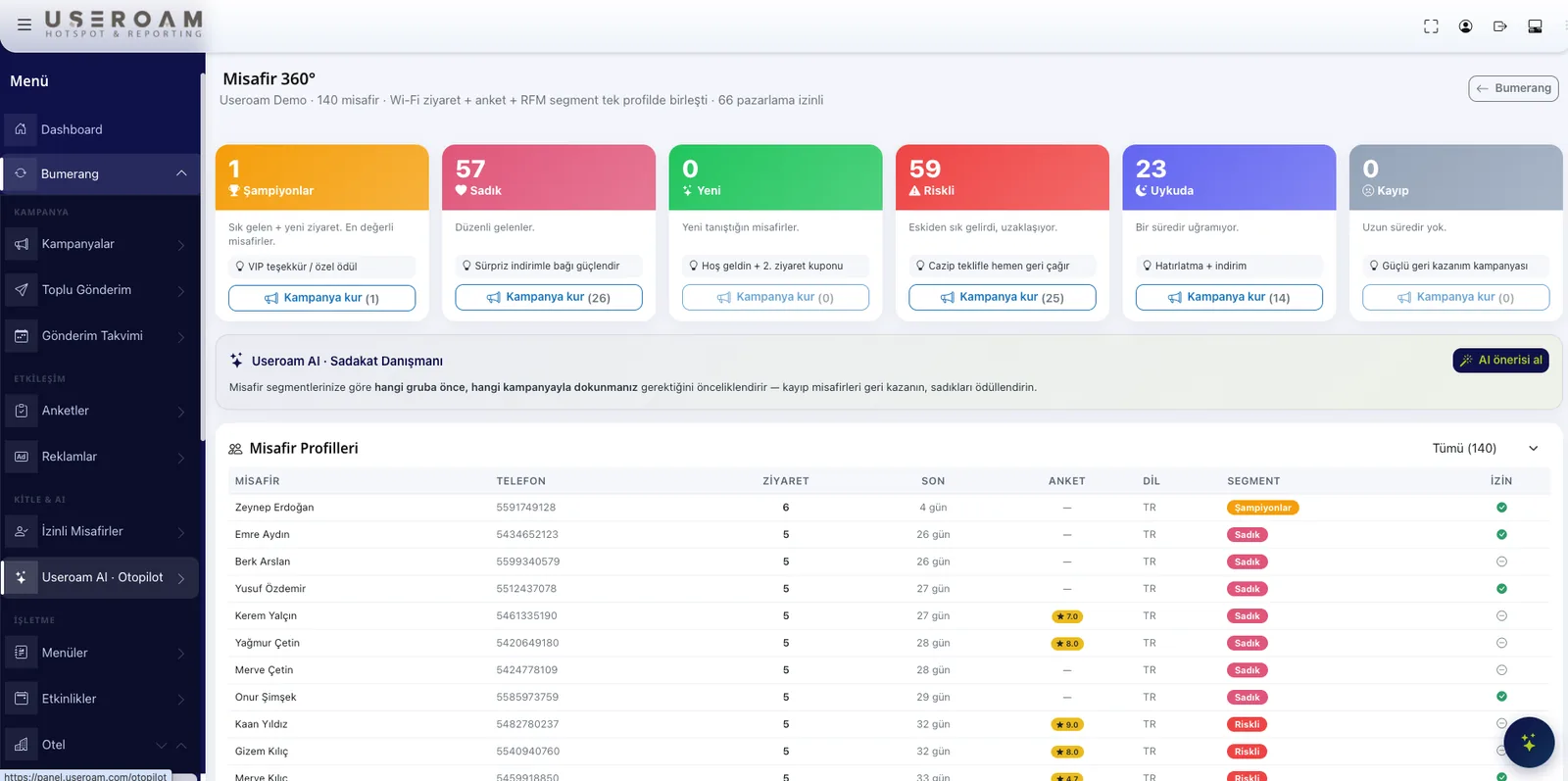Expand the İzinli Misafirler submenu chevron
The height and width of the screenshot is (781, 1568).
(x=181, y=532)
